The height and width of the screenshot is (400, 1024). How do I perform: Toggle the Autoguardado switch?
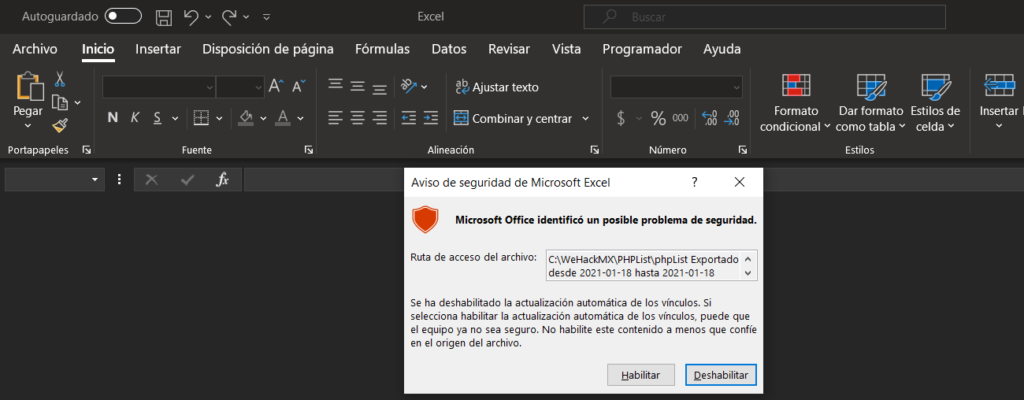[123, 16]
